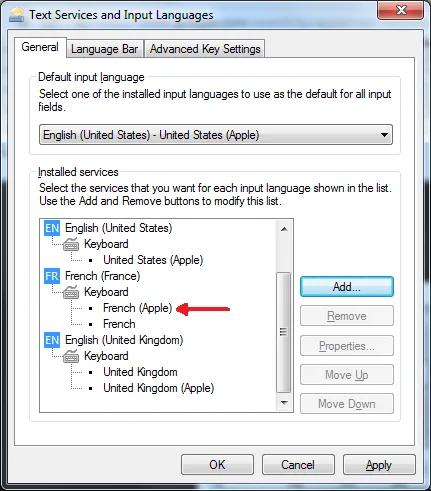Click the services list scroll up arrow
The height and width of the screenshot is (491, 431).
(284, 229)
